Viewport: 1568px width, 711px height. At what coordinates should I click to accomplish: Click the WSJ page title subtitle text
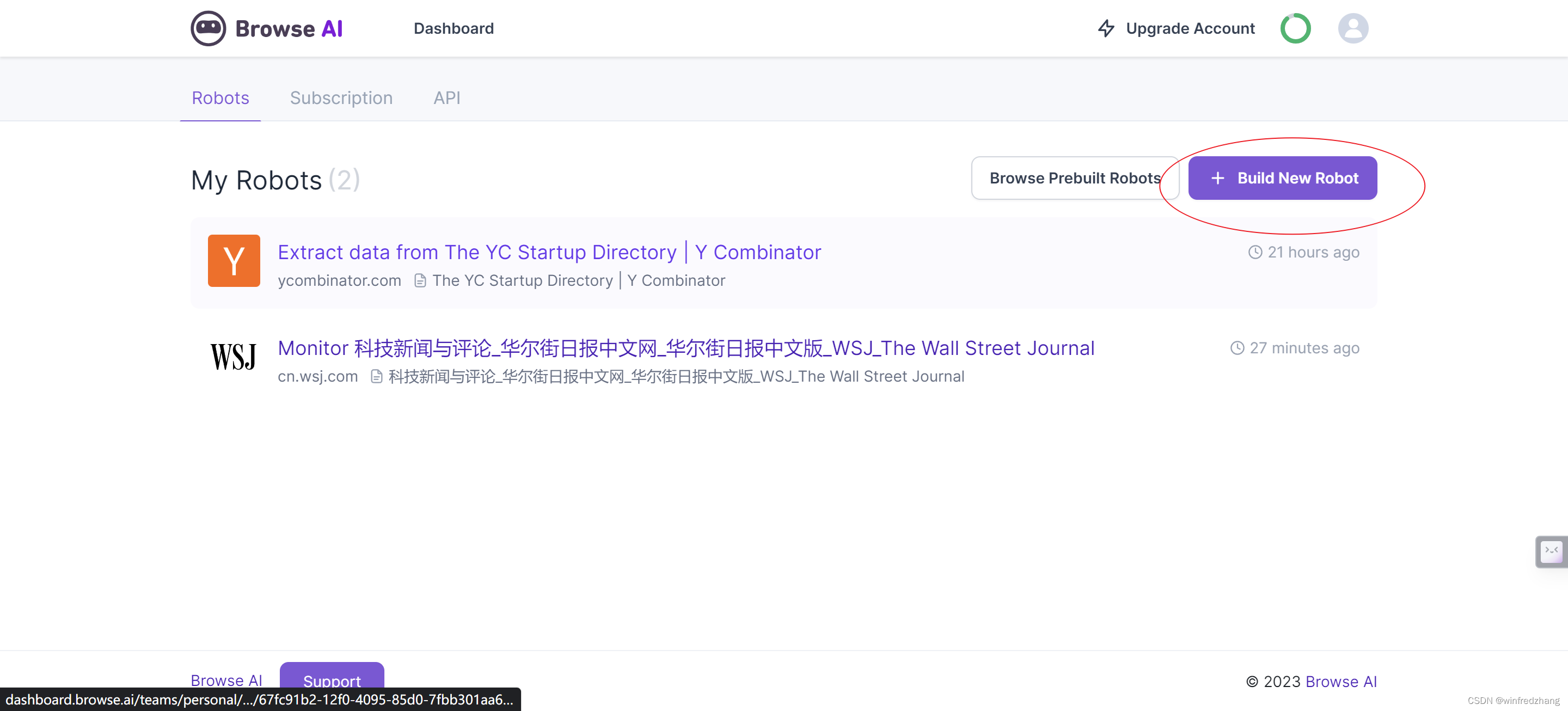[676, 376]
